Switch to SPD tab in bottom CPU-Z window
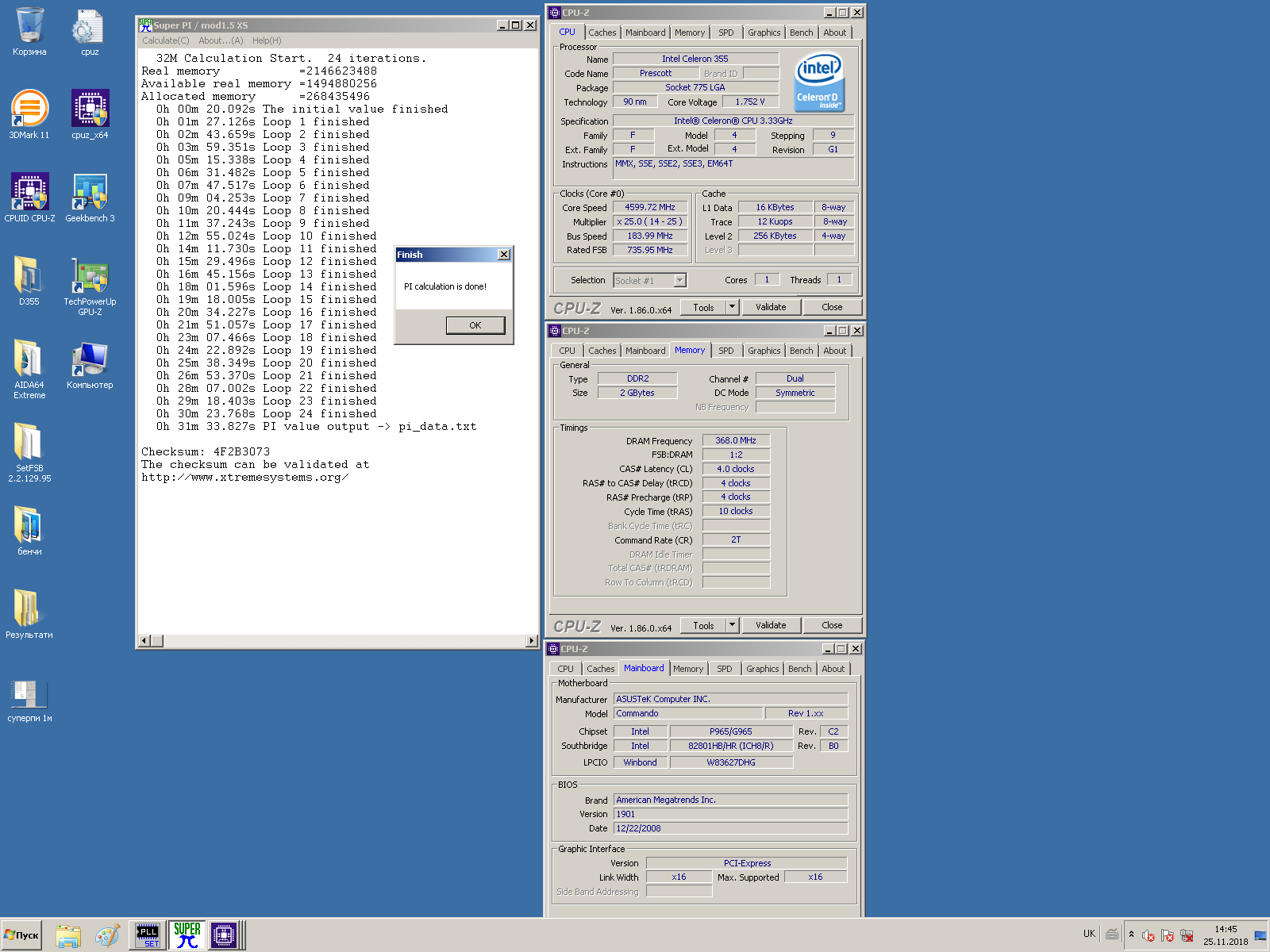1270x952 pixels. point(725,669)
